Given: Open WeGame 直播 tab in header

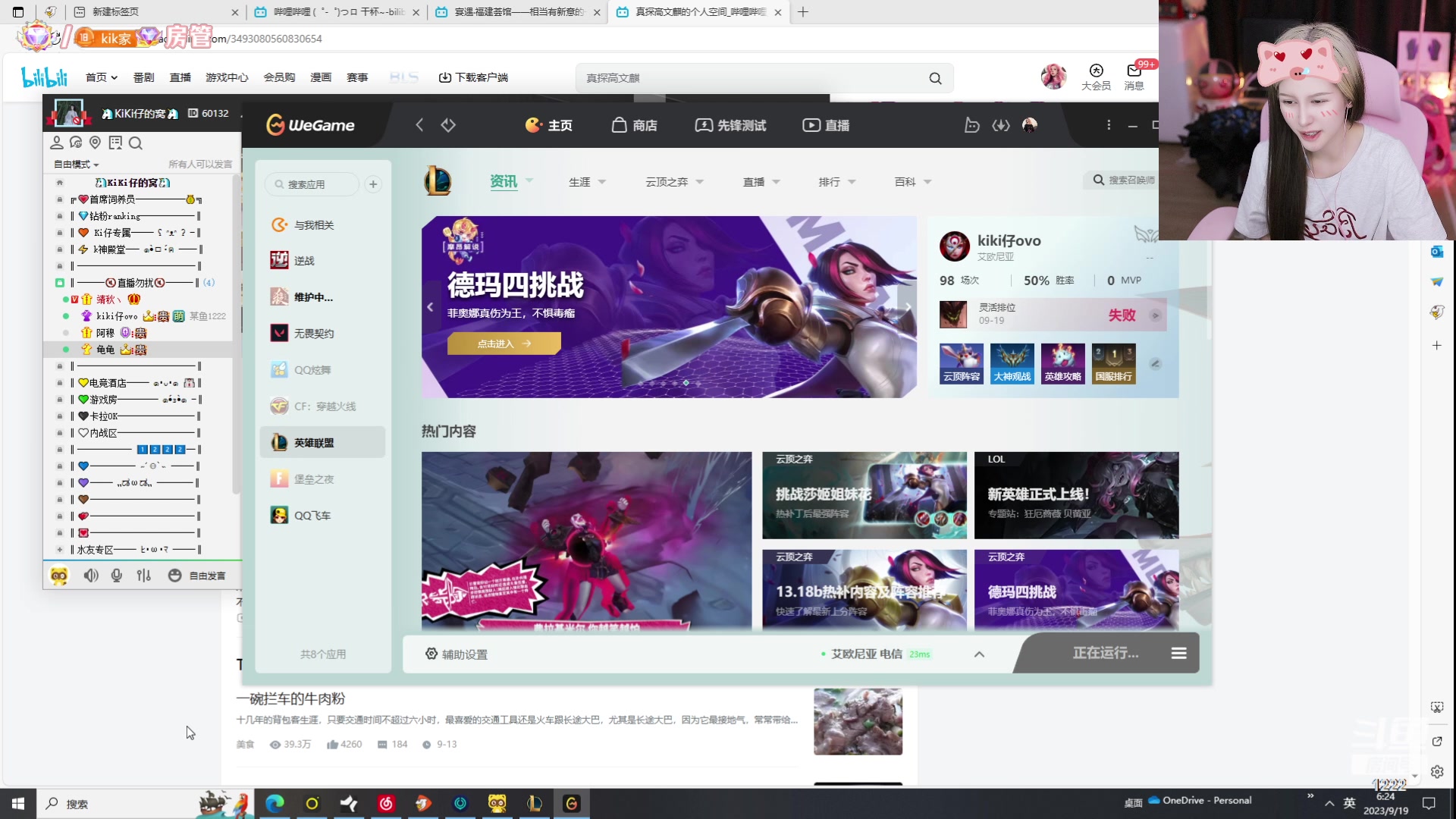Looking at the screenshot, I should (826, 125).
